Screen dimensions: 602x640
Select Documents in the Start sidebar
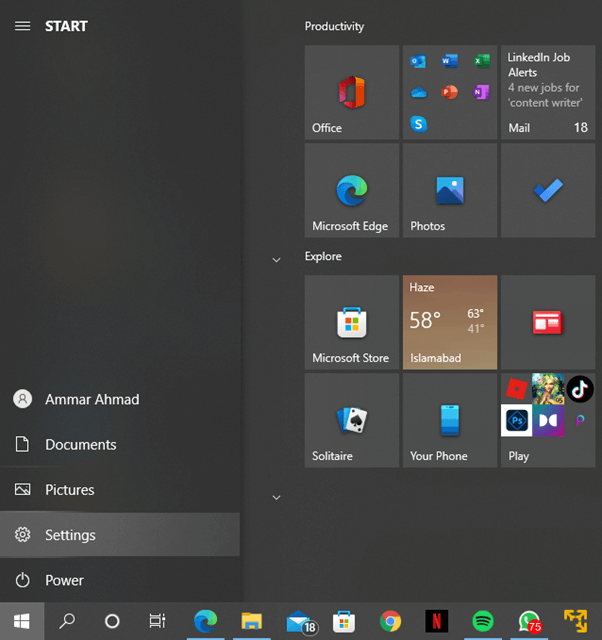80,445
